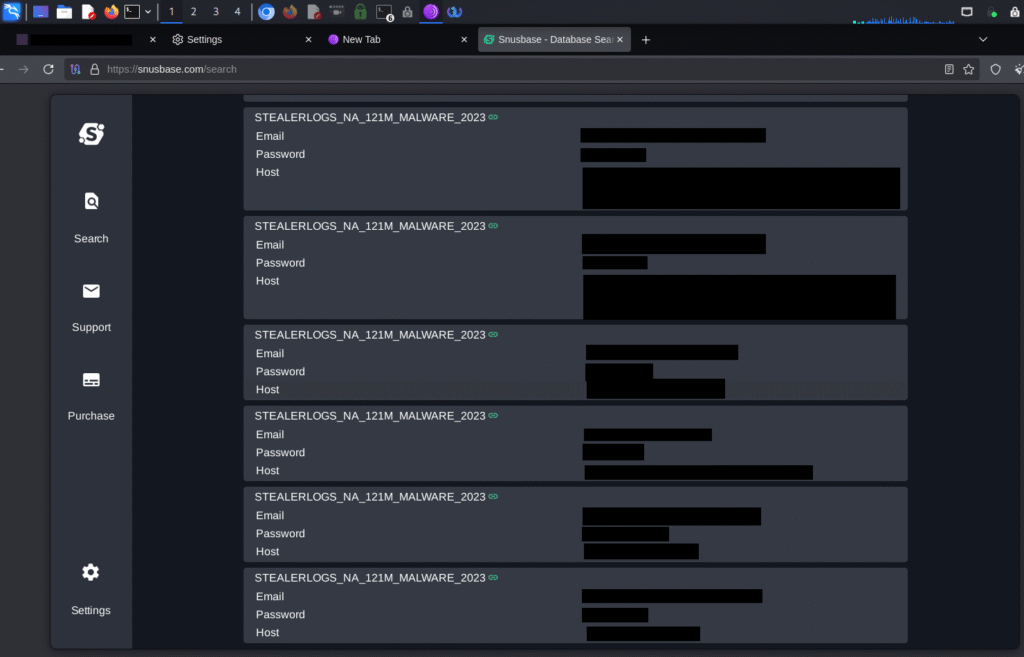The image size is (1024, 657).
Task: Open the Search page from sidebar
Action: [91, 218]
